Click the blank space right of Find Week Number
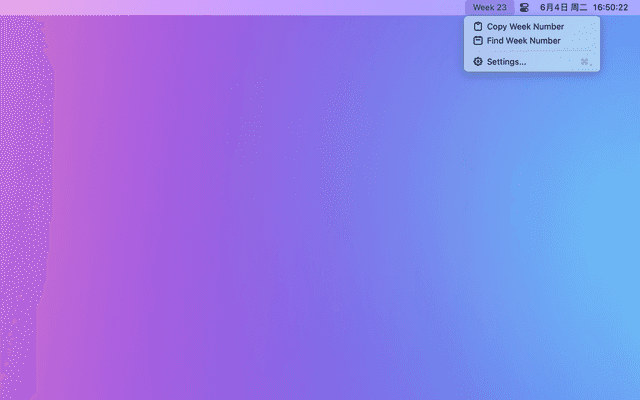 [579, 41]
